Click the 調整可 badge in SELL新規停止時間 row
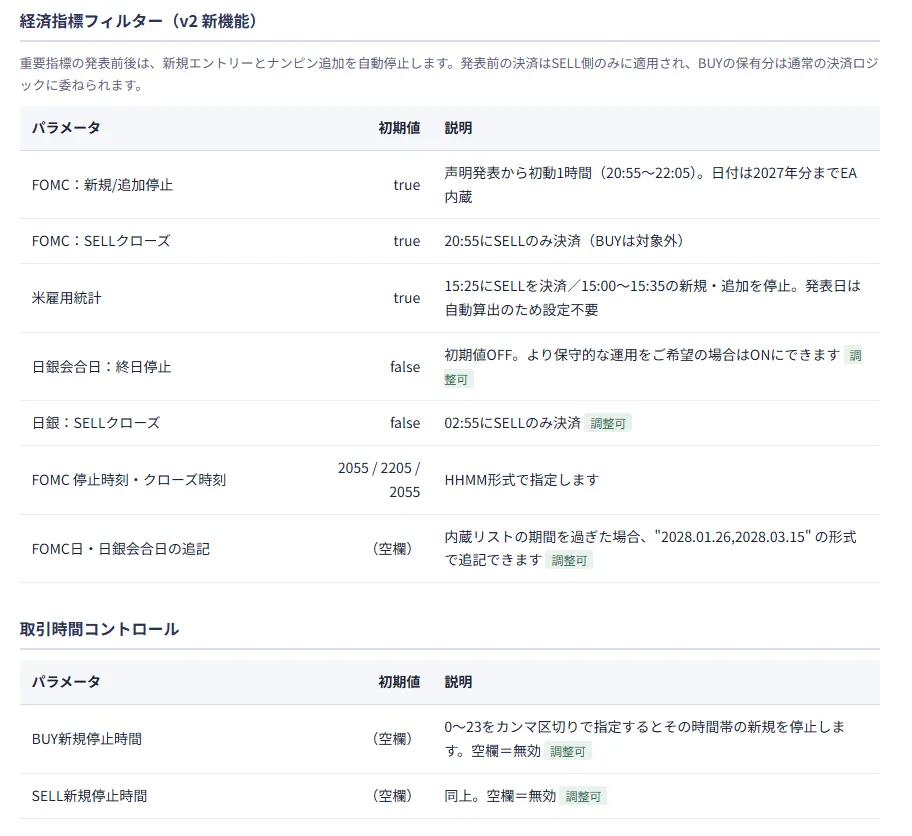 pyautogui.click(x=583, y=796)
